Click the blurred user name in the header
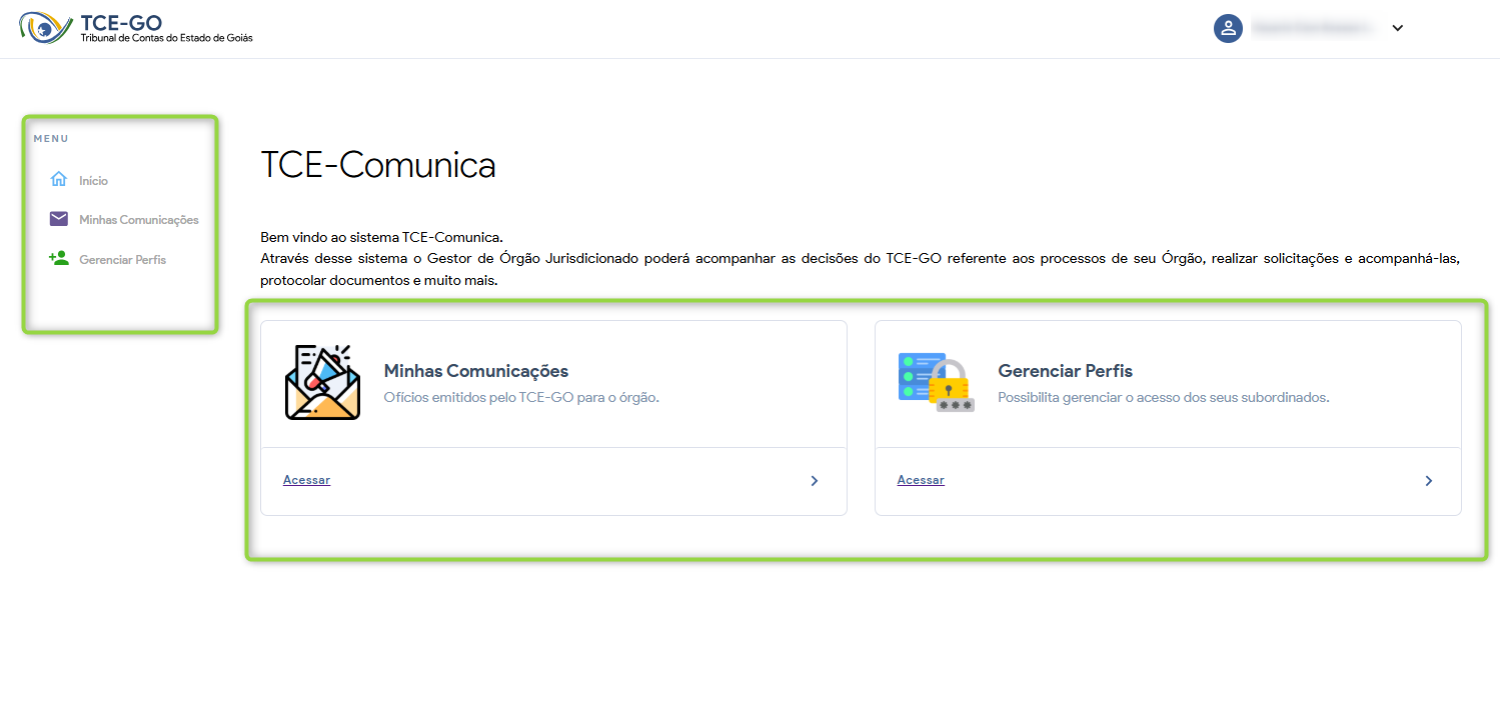The image size is (1500, 713). point(1314,28)
